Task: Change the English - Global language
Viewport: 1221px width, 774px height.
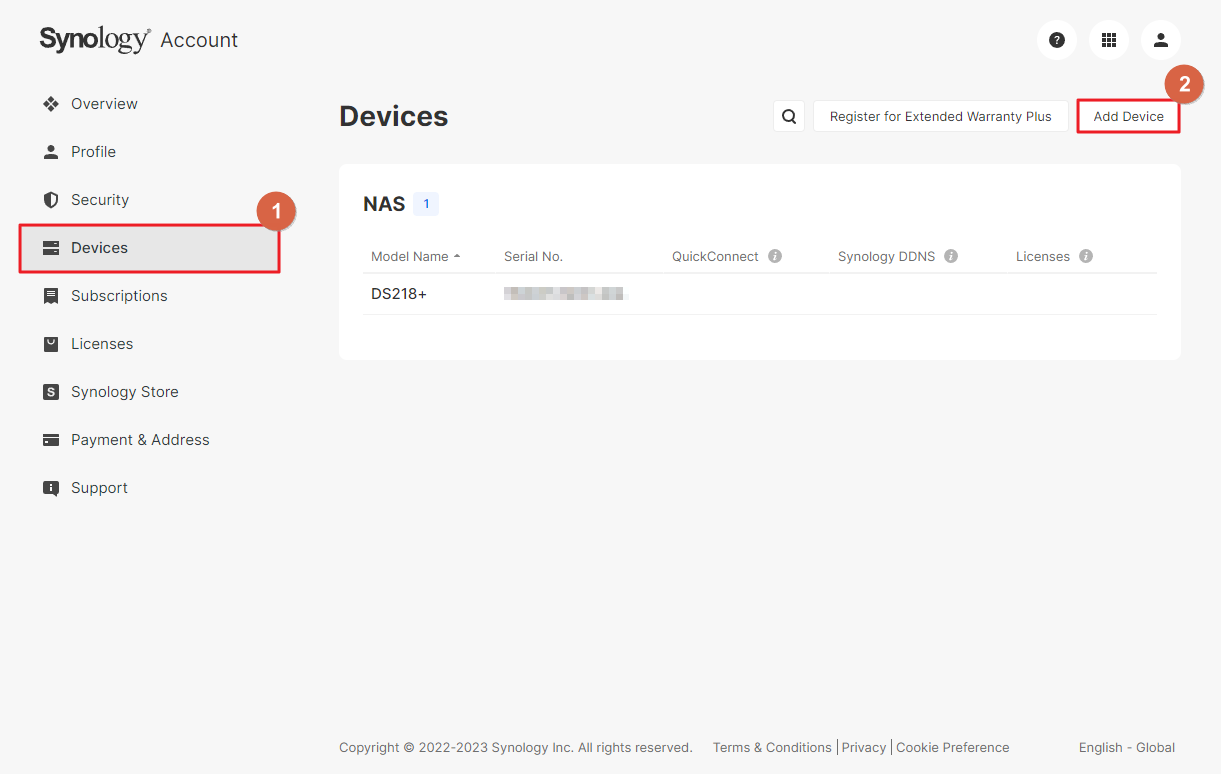Action: 1127,747
